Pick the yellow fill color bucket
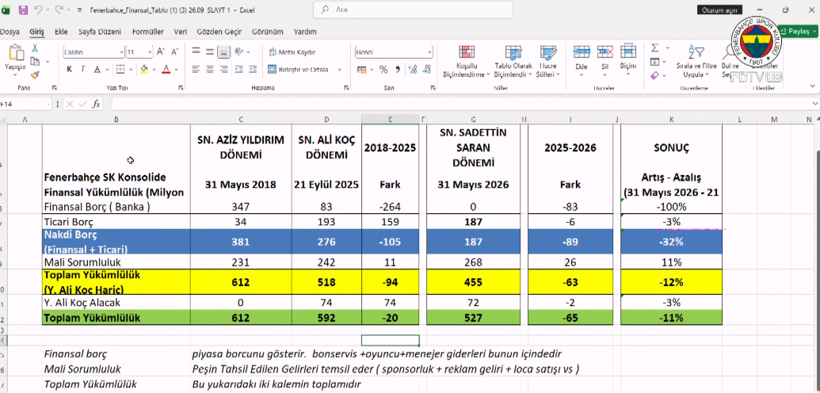Screen dimensions: 820x393 (144, 69)
